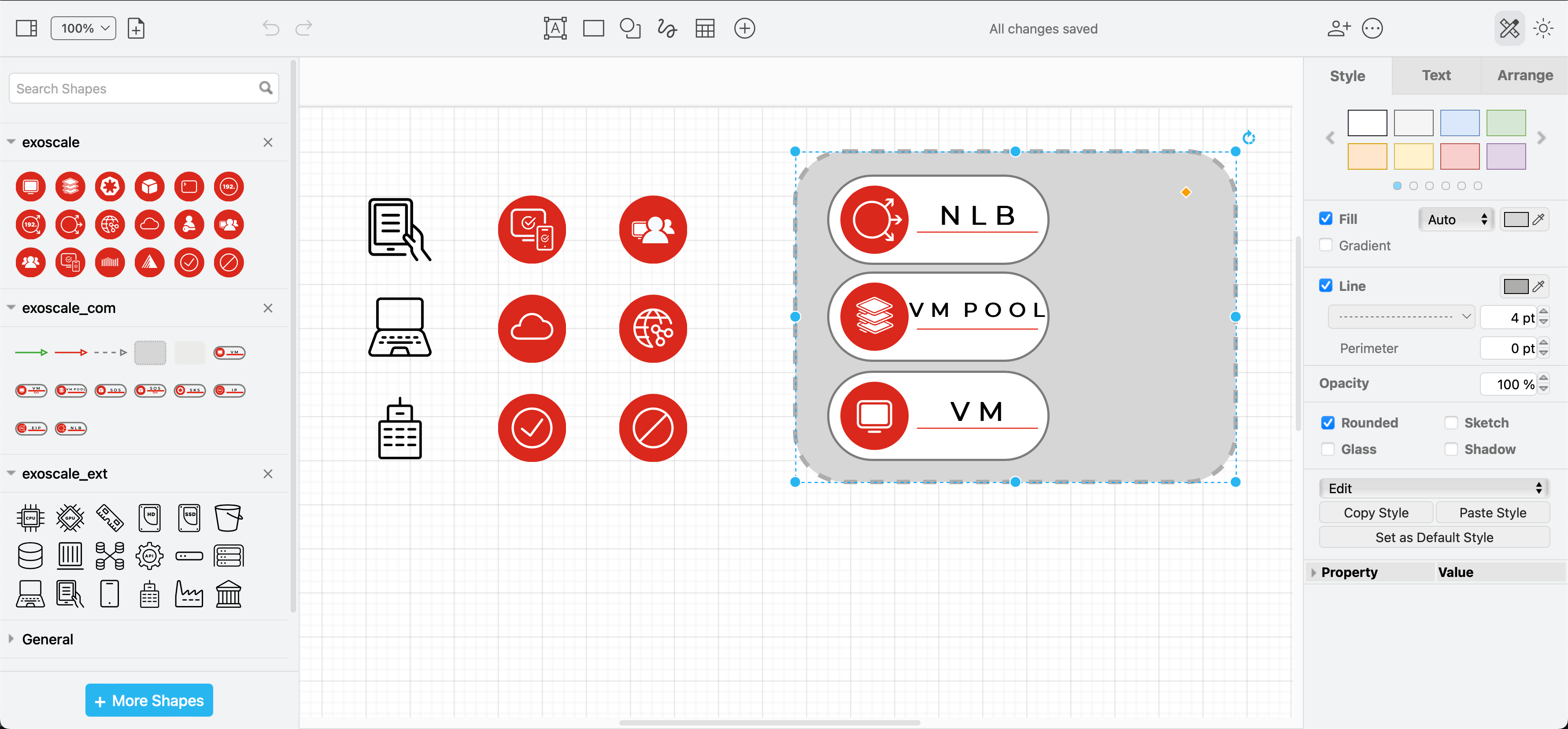Open the Table tool in the toolbar
1568x729 pixels.
point(705,28)
